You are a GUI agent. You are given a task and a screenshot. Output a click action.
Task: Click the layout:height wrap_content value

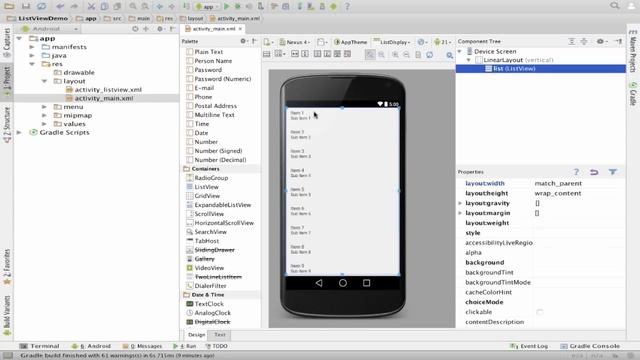pos(558,193)
